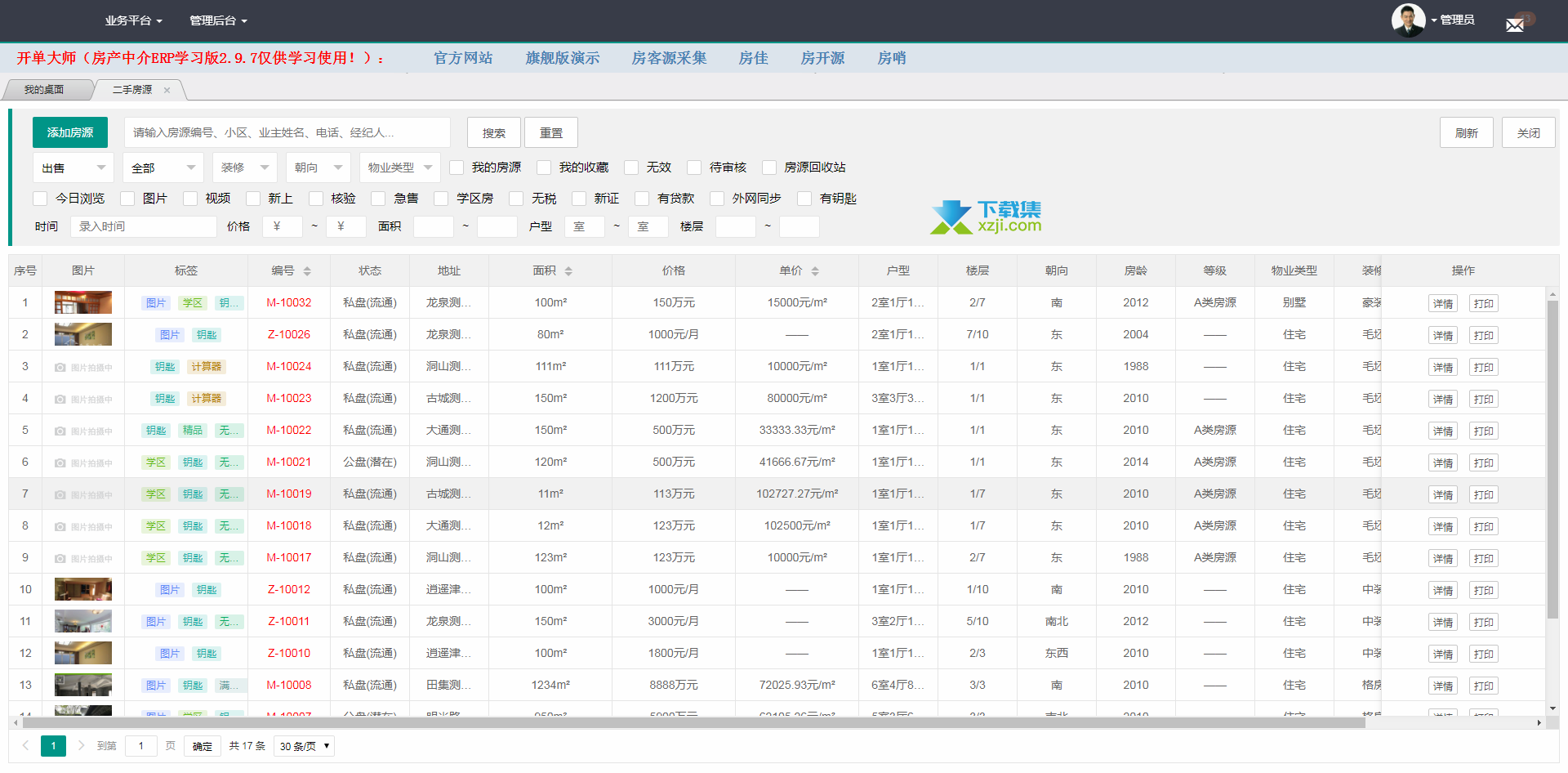Click camera placeholder on row M-10024
Image resolution: width=1568 pixels, height=773 pixels.
pyautogui.click(x=83, y=368)
